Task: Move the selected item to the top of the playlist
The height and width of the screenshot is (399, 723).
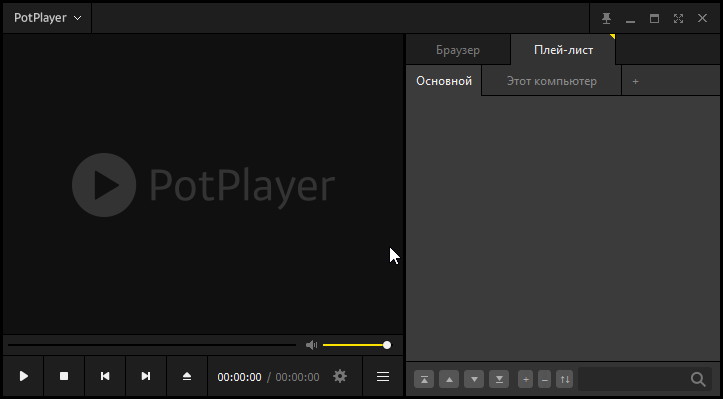Action: [x=424, y=380]
